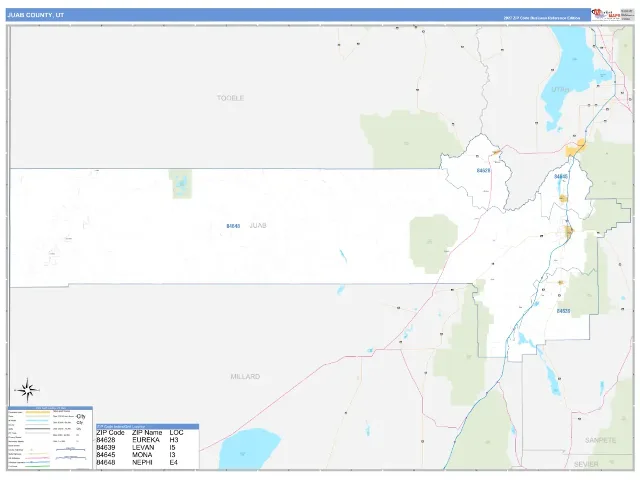This screenshot has height=480, width=640.
Task: Click 84628 in the ZIP index table
Action: coord(106,440)
